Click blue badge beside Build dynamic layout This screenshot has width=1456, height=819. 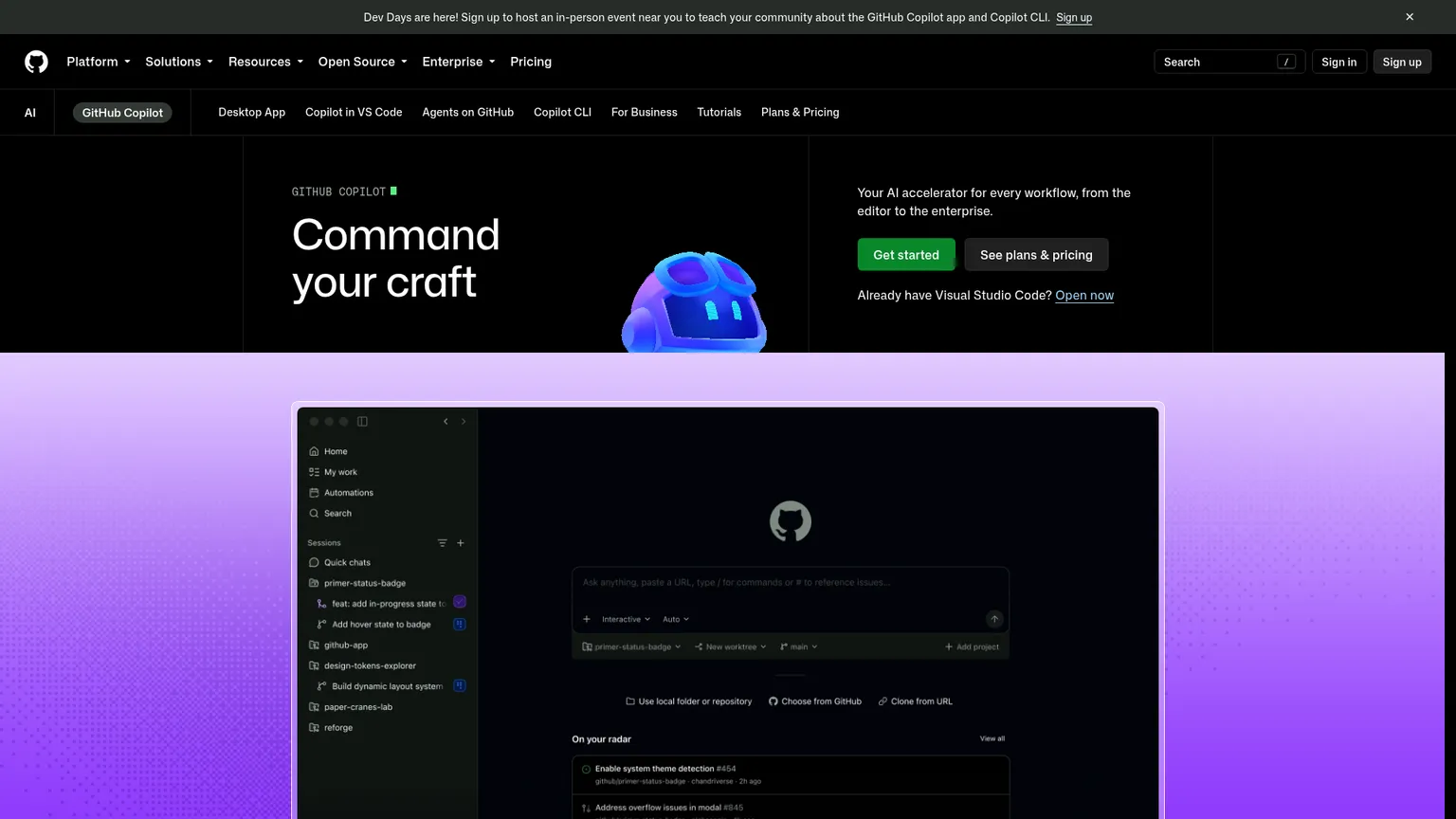point(460,685)
